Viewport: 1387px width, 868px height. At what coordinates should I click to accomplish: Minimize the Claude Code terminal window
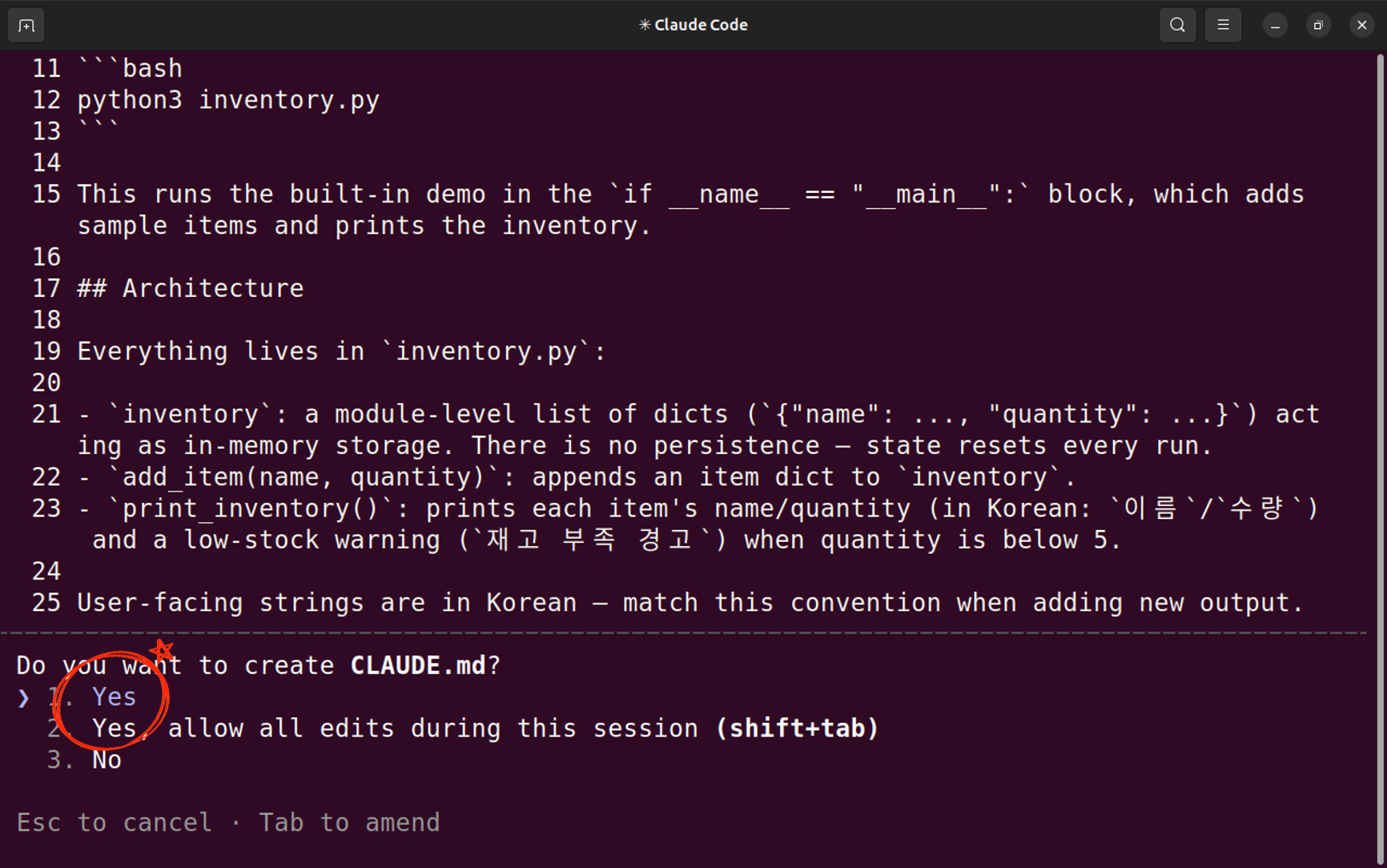click(x=1275, y=26)
